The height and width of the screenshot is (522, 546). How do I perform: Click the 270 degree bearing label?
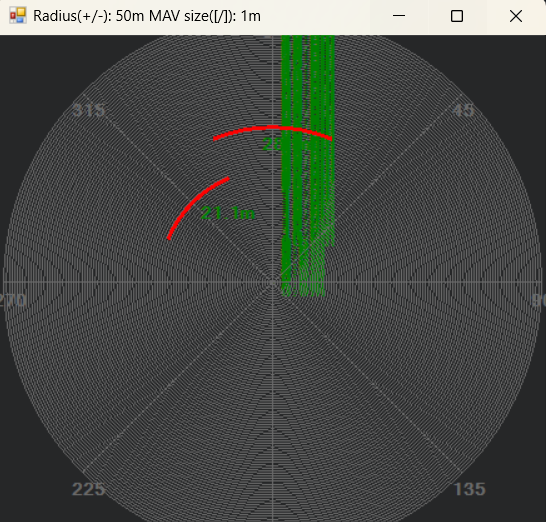13,300
